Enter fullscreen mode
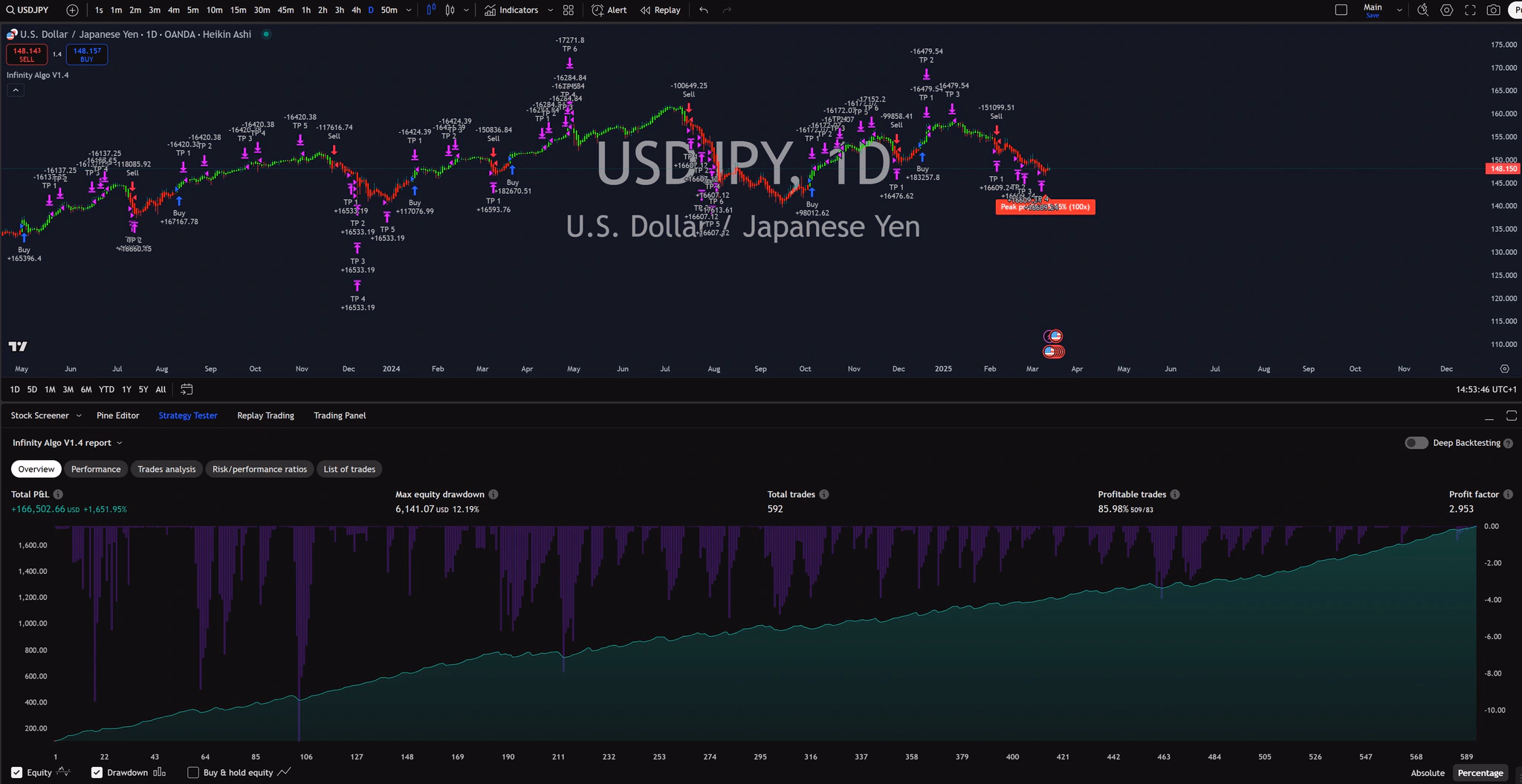 (1471, 10)
